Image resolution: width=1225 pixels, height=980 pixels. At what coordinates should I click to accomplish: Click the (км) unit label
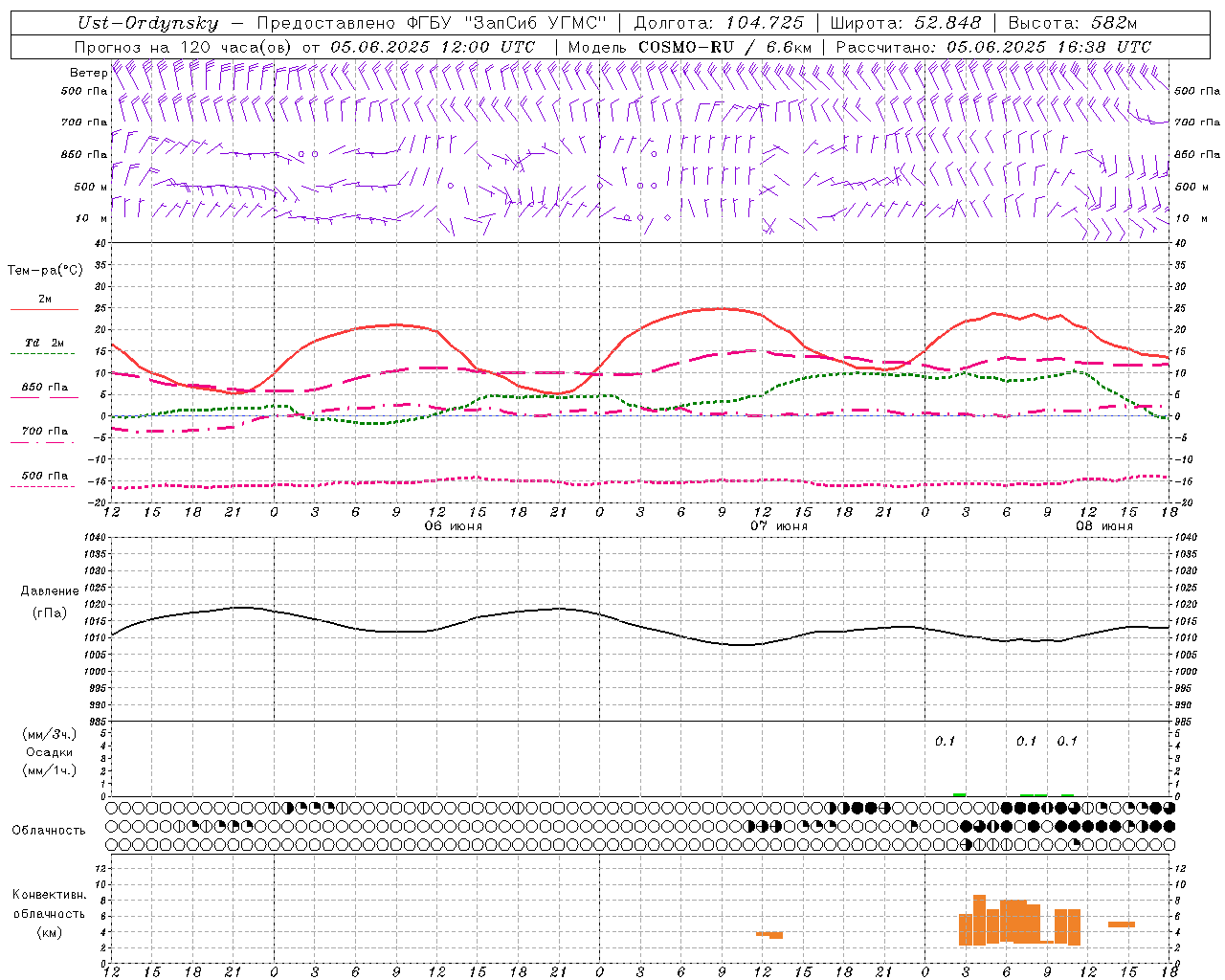pyautogui.click(x=50, y=932)
